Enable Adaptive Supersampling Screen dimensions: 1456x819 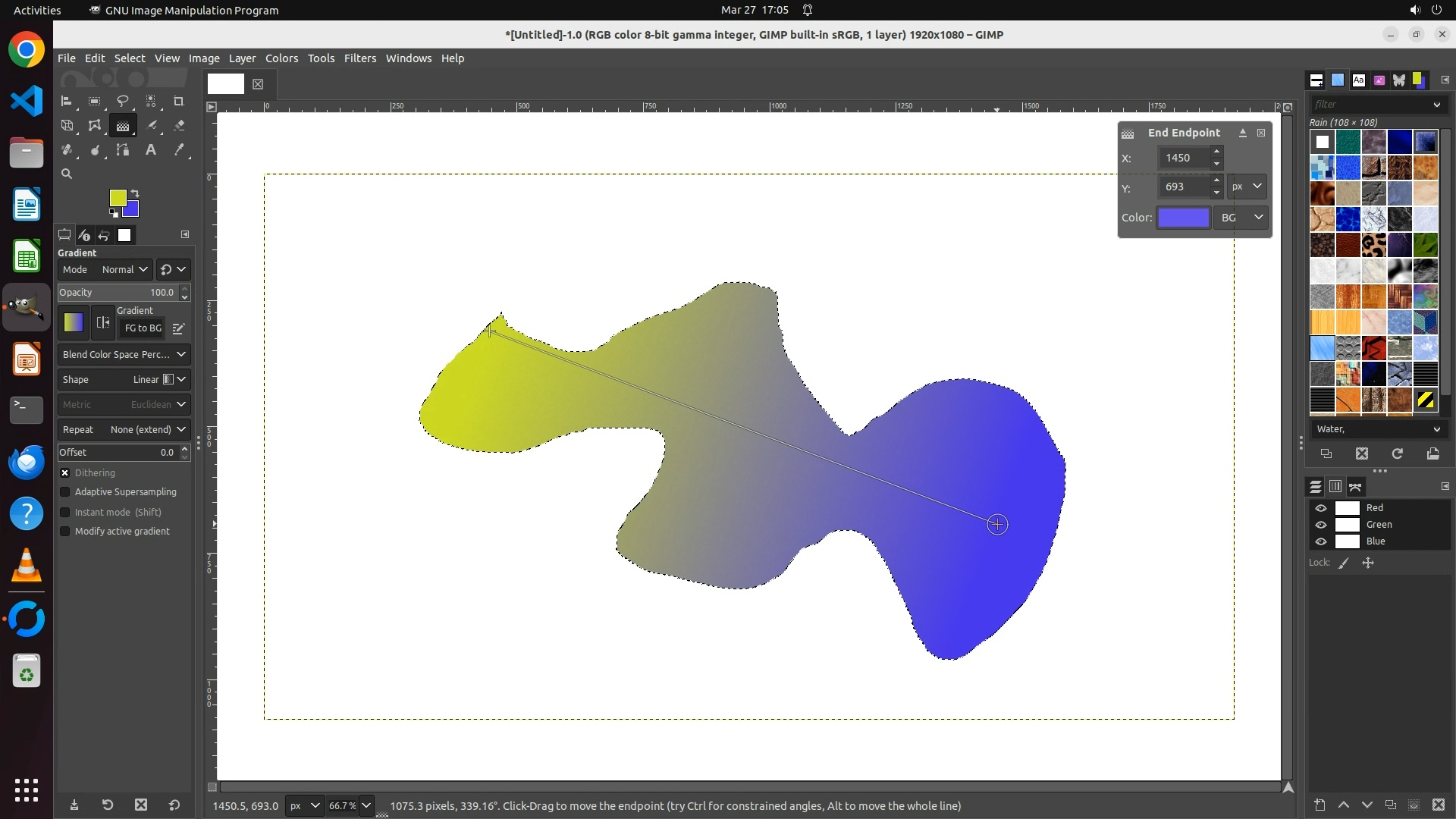tap(65, 492)
